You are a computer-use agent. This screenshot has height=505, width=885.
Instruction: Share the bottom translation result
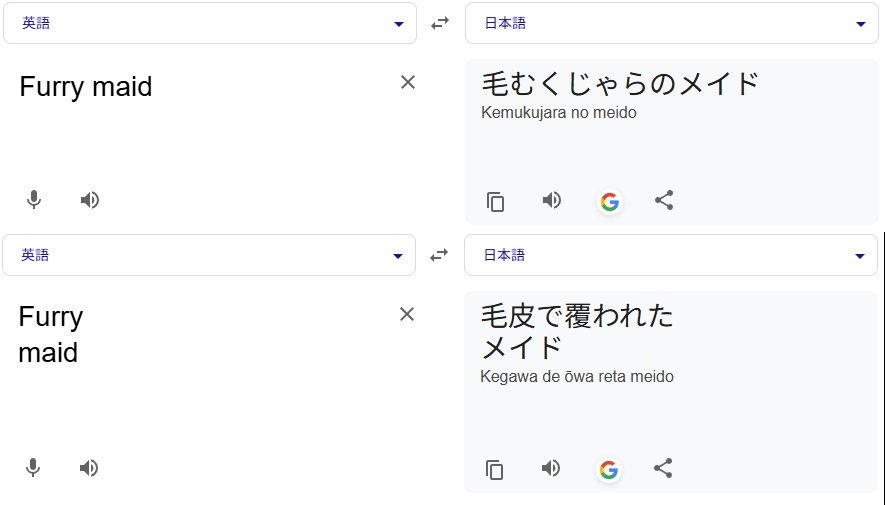coord(664,467)
